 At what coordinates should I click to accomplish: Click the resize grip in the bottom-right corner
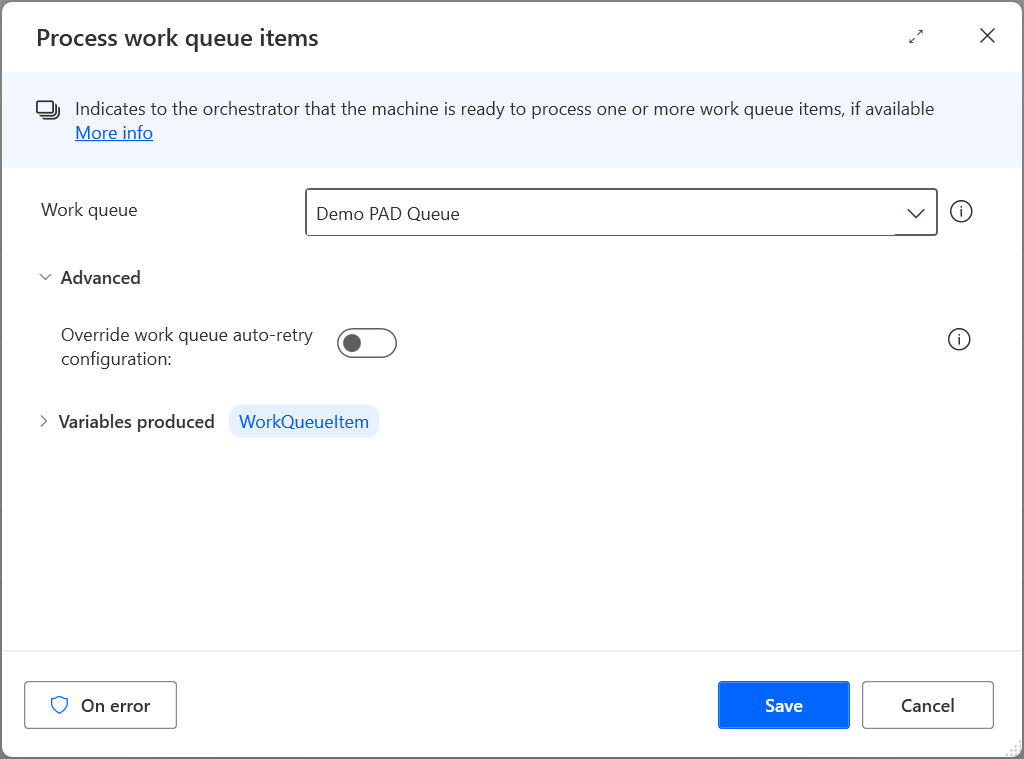(x=1015, y=750)
